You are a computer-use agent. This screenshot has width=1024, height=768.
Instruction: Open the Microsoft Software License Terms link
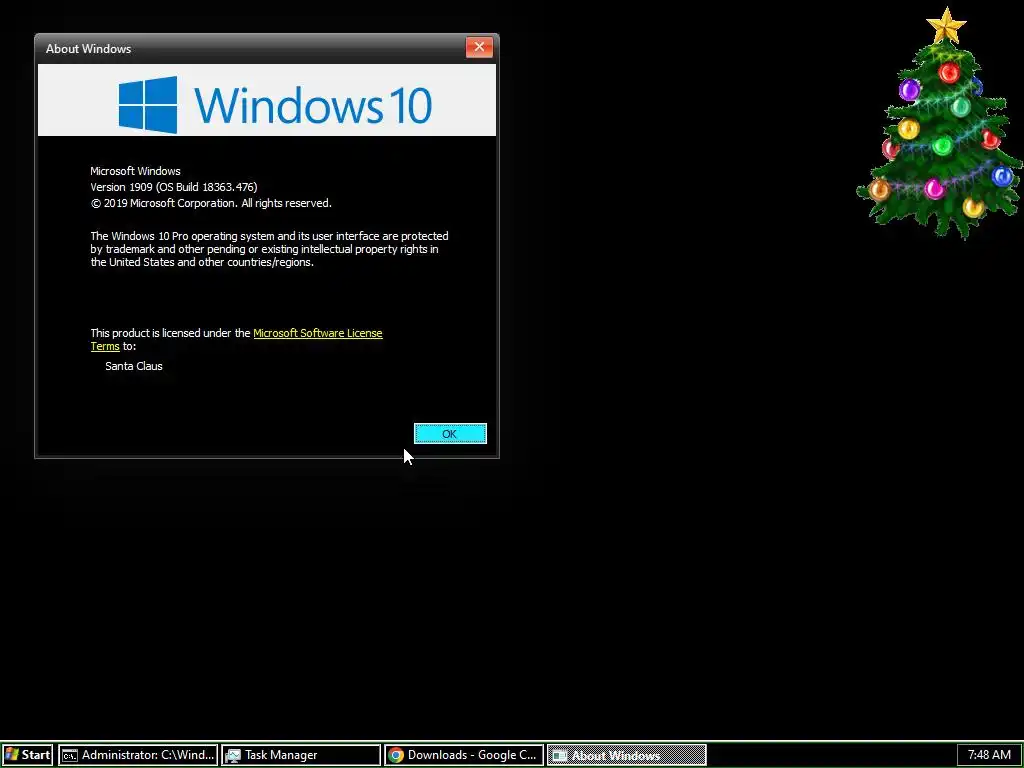tap(317, 333)
